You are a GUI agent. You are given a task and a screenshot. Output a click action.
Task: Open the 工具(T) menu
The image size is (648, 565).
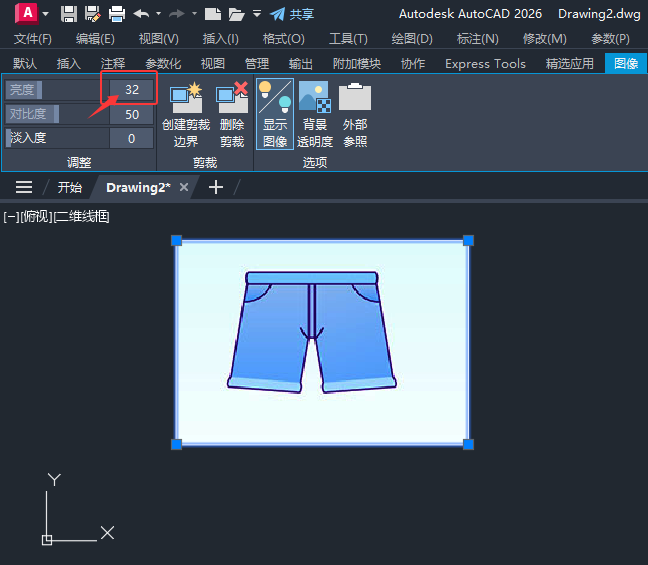(348, 39)
